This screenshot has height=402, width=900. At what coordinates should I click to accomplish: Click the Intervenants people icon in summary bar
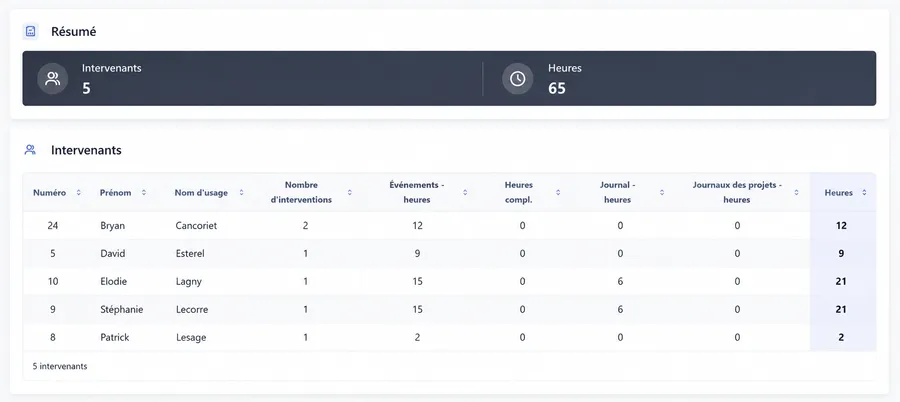pyautogui.click(x=53, y=79)
